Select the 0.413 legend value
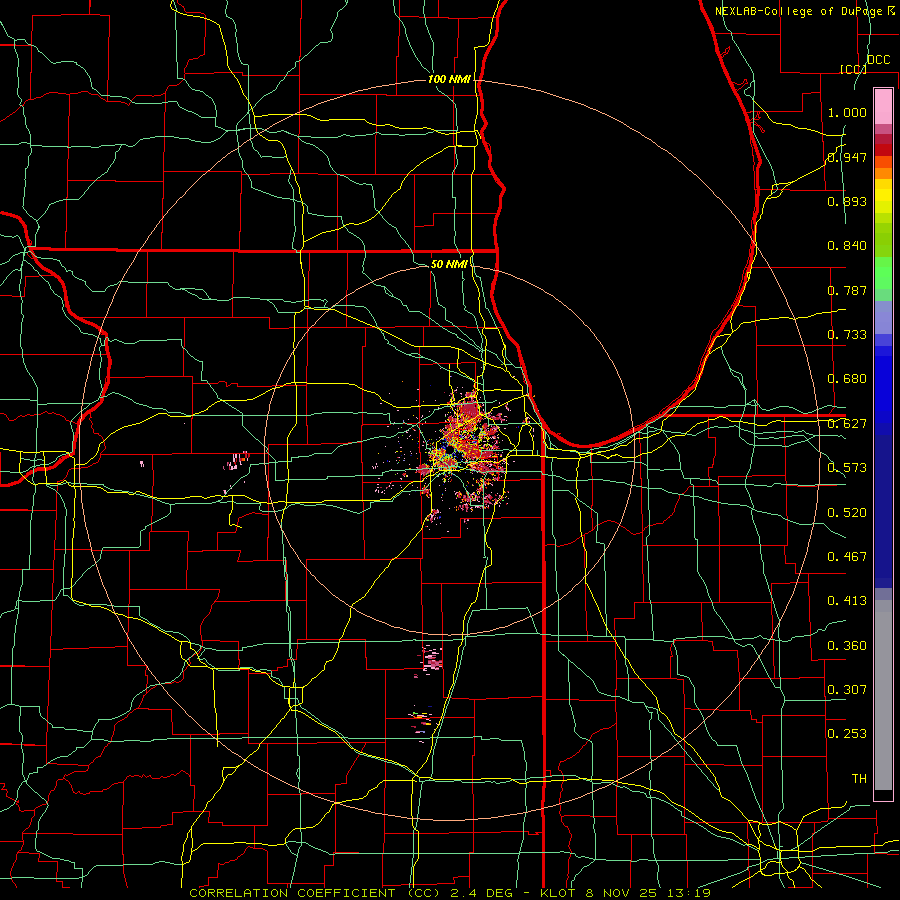The image size is (900, 900). pos(847,600)
